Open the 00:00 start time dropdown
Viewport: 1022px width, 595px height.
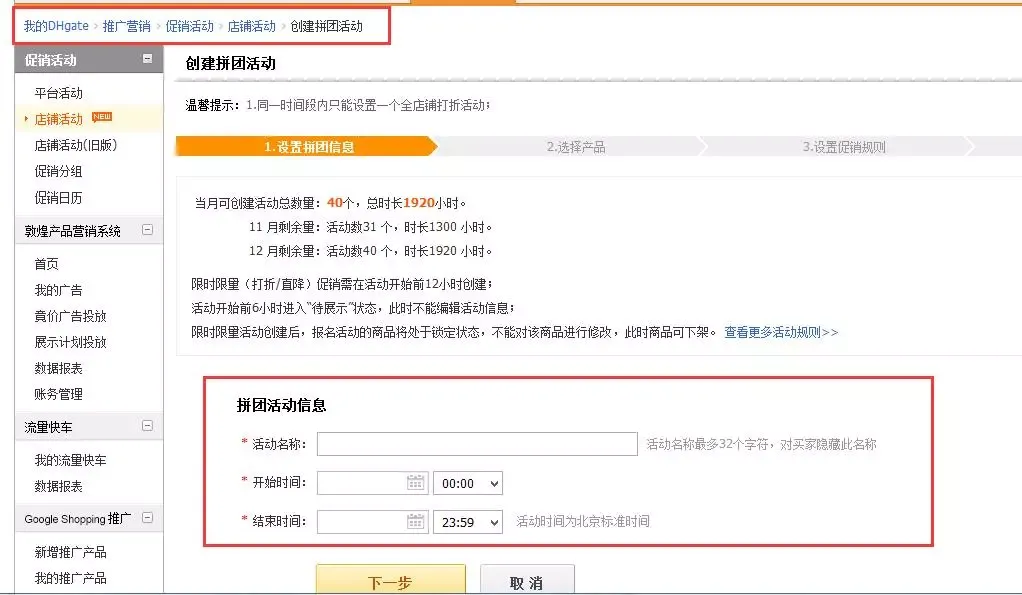click(x=468, y=483)
